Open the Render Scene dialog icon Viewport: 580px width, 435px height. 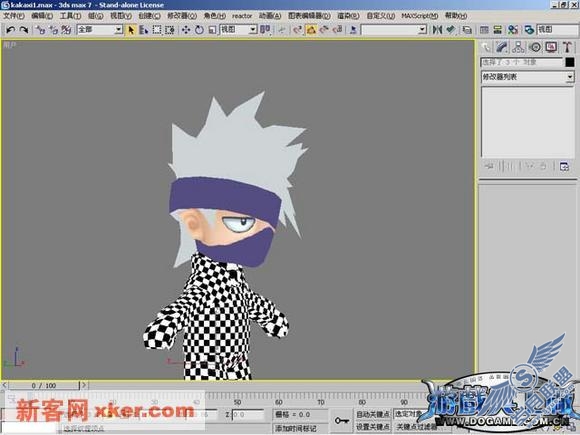pyautogui.click(x=529, y=30)
